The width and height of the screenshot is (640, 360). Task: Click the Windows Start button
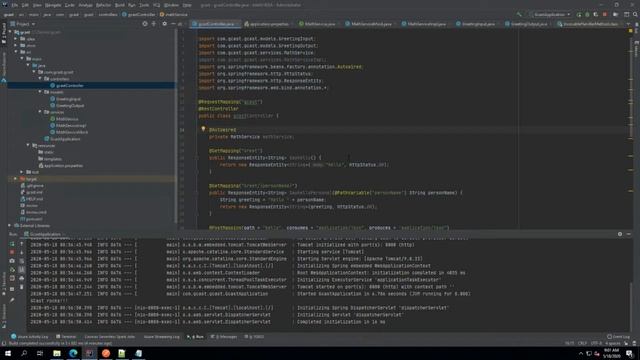pyautogui.click(x=8, y=353)
